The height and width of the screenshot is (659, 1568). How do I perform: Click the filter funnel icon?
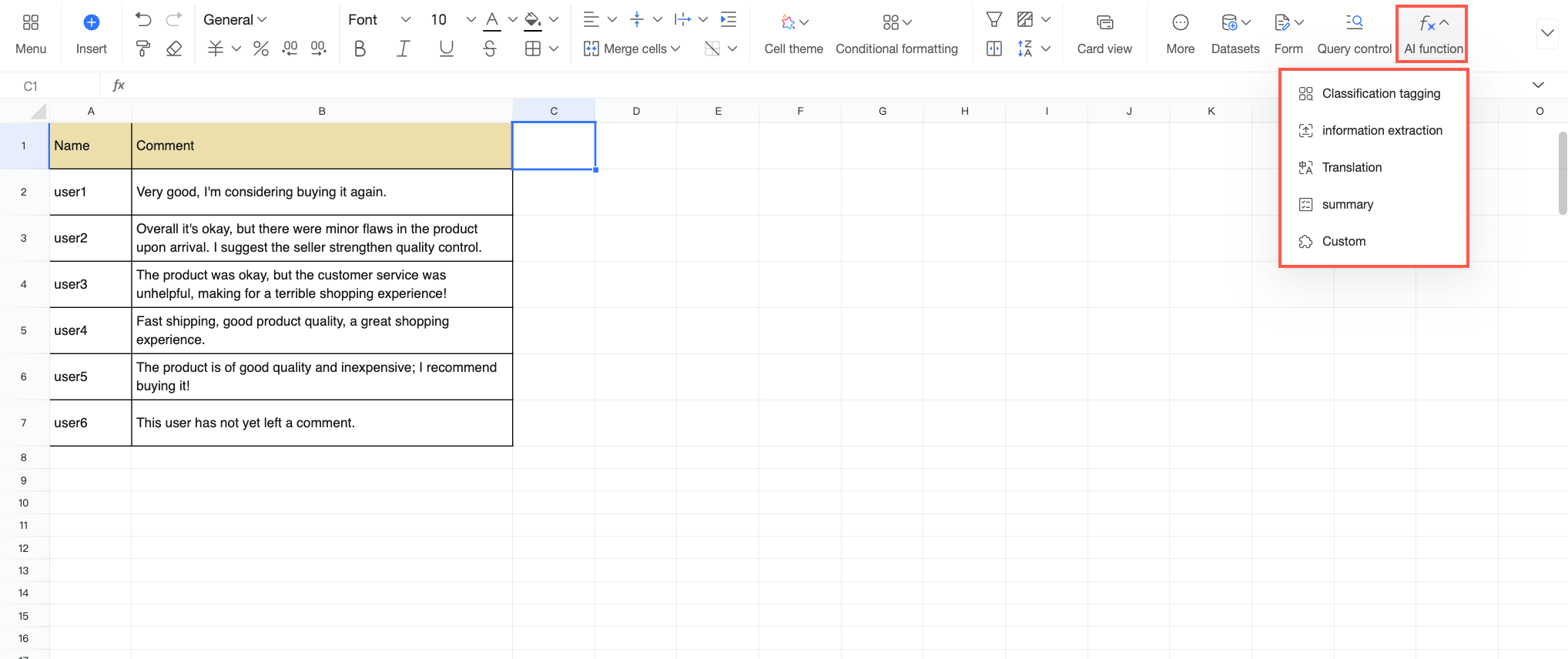point(994,20)
